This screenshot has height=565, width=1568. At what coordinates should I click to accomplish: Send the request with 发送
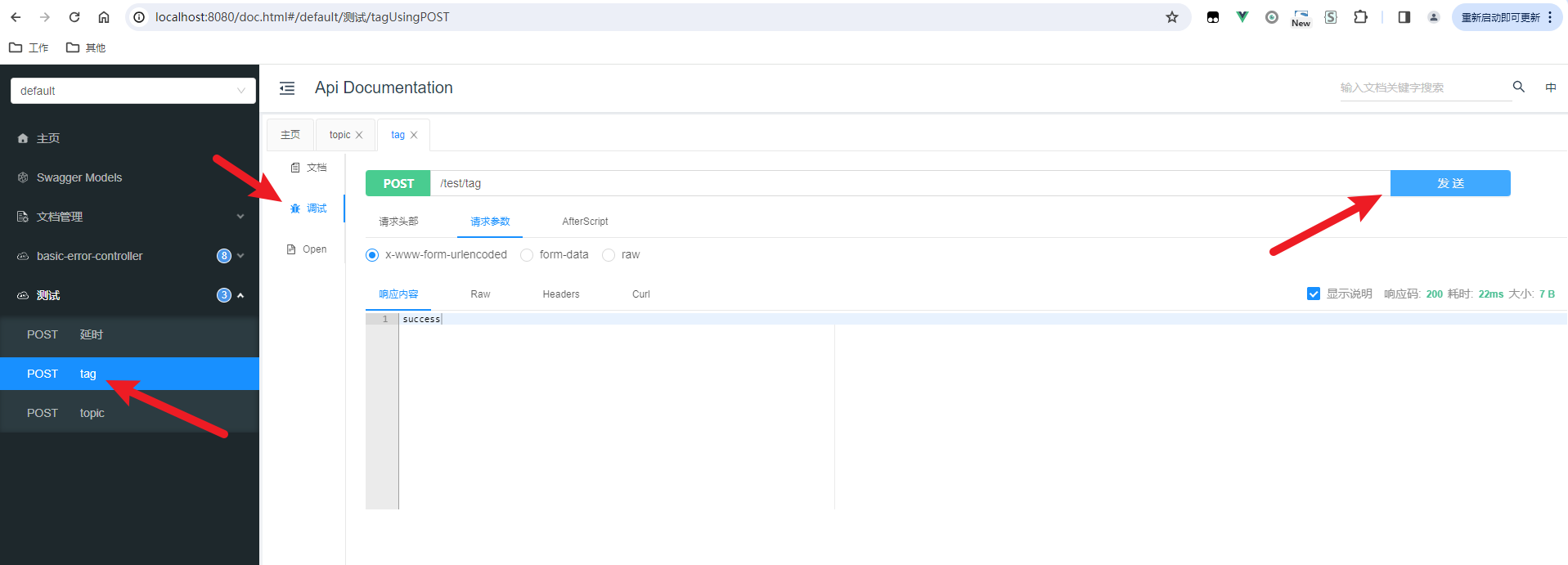1450,183
